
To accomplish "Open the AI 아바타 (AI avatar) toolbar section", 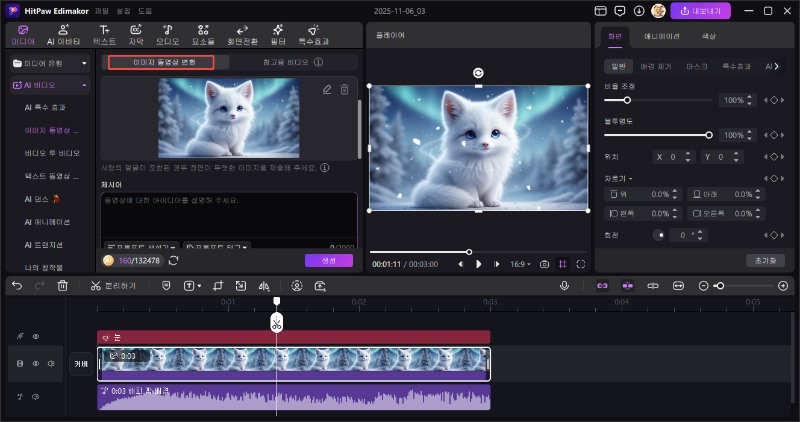I will point(63,35).
